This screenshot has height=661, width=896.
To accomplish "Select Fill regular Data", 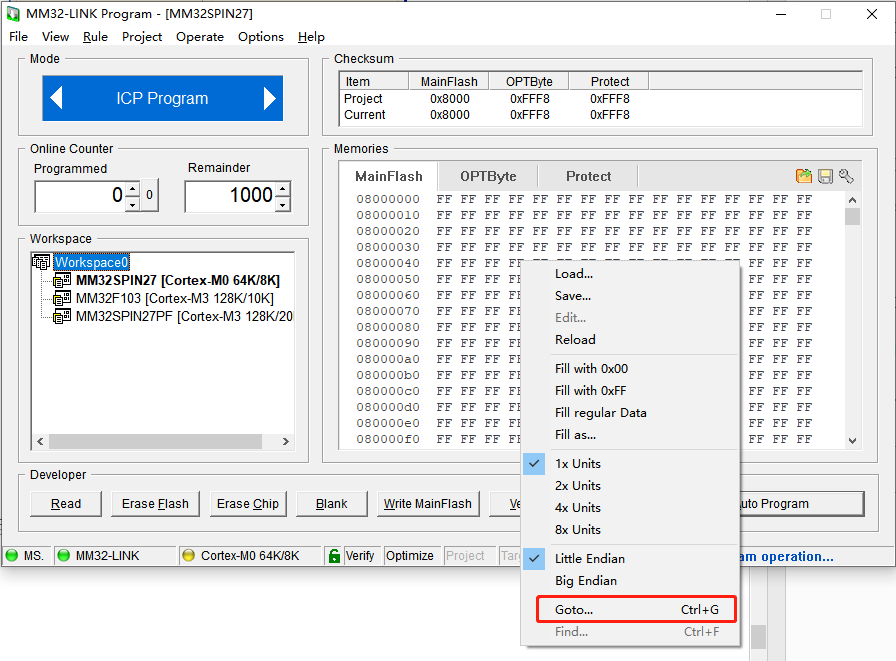I will 630,412.
